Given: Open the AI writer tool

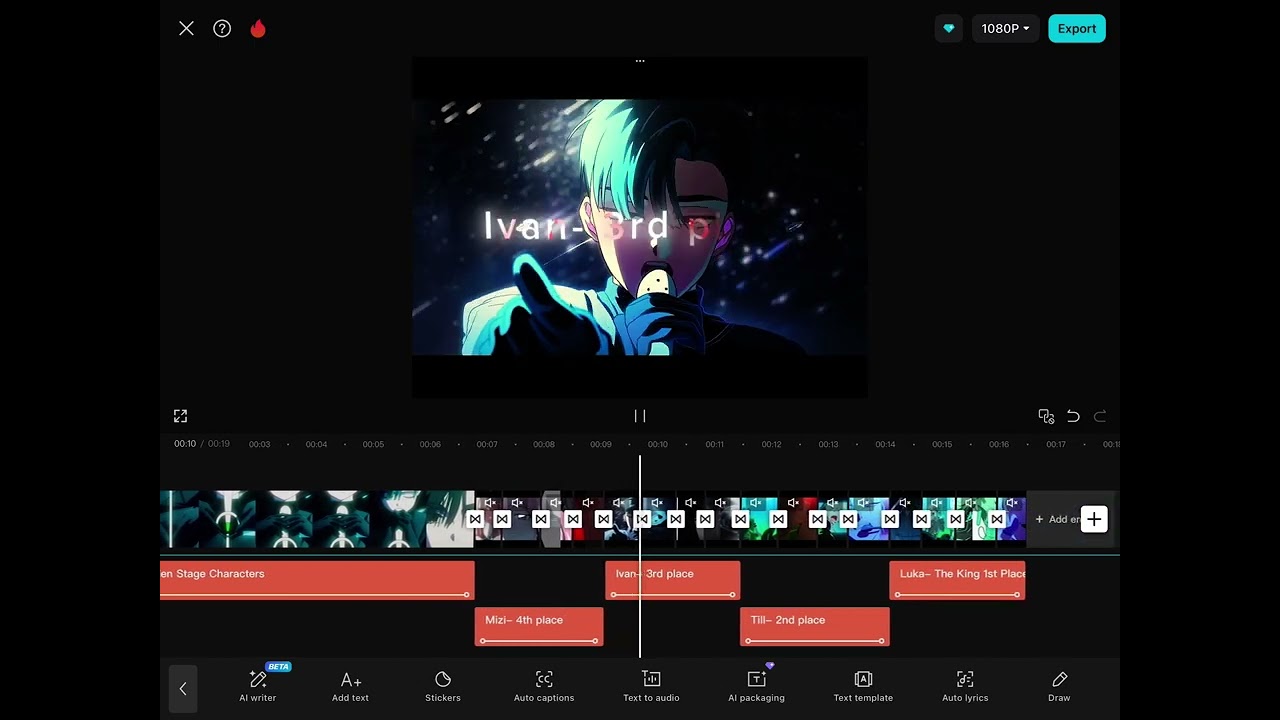Looking at the screenshot, I should 258,686.
